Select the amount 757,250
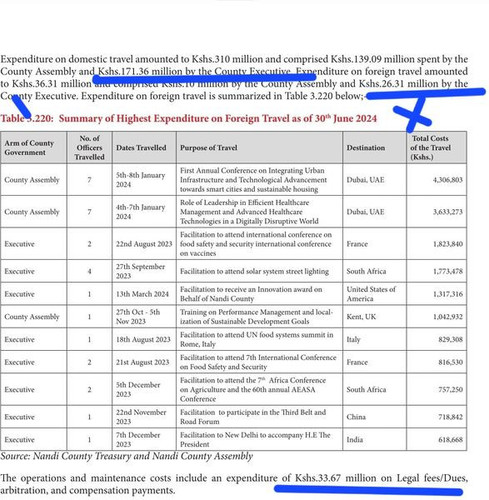This screenshot has height=500, width=489. (x=450, y=389)
